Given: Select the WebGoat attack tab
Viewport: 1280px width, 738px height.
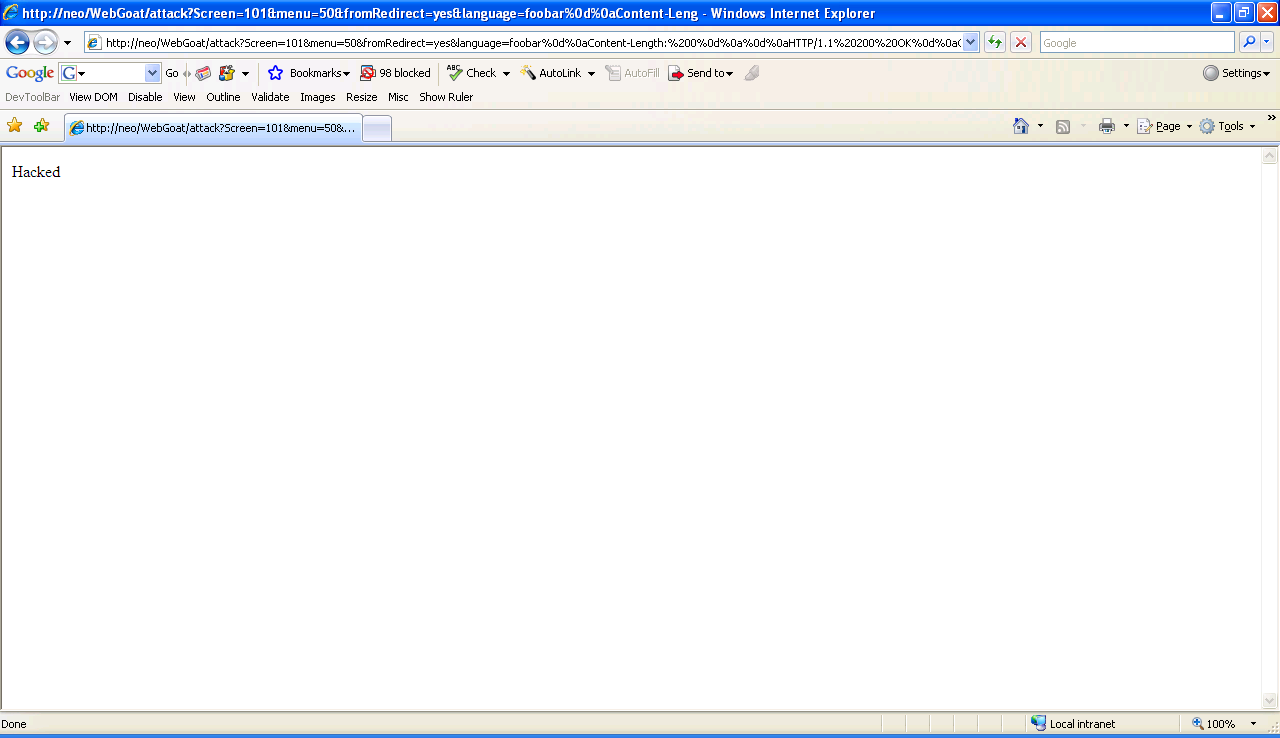Looking at the screenshot, I should tap(212, 128).
